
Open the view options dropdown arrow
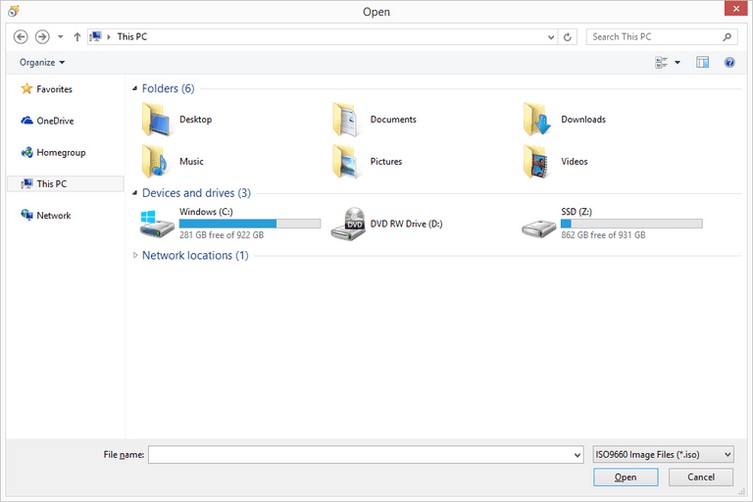click(678, 62)
